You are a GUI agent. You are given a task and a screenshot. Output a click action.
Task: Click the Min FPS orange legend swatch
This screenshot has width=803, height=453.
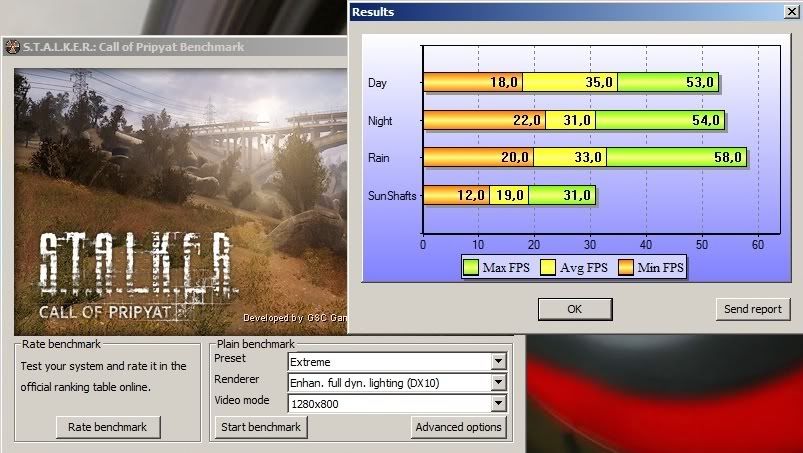click(626, 267)
